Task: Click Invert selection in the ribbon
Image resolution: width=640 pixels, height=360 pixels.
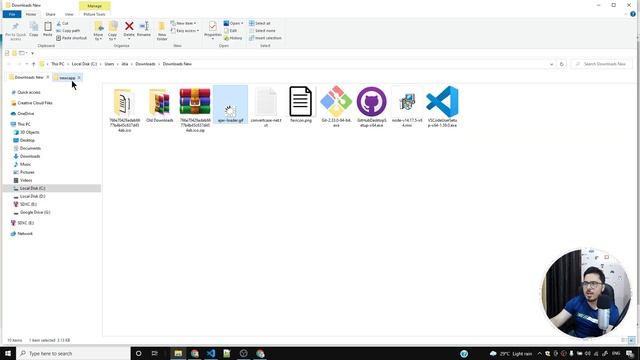Action: 265,38
